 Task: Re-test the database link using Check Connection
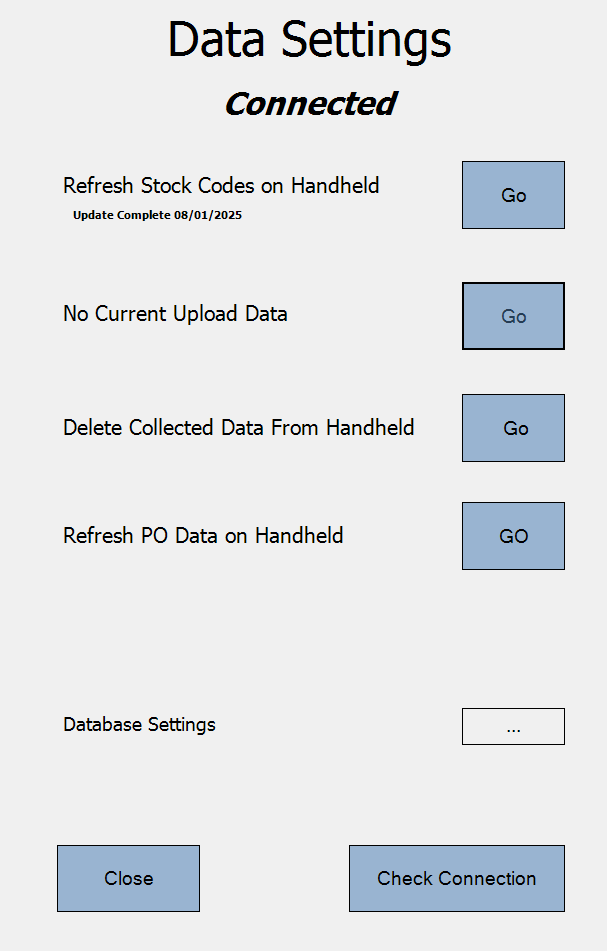pyautogui.click(x=456, y=878)
